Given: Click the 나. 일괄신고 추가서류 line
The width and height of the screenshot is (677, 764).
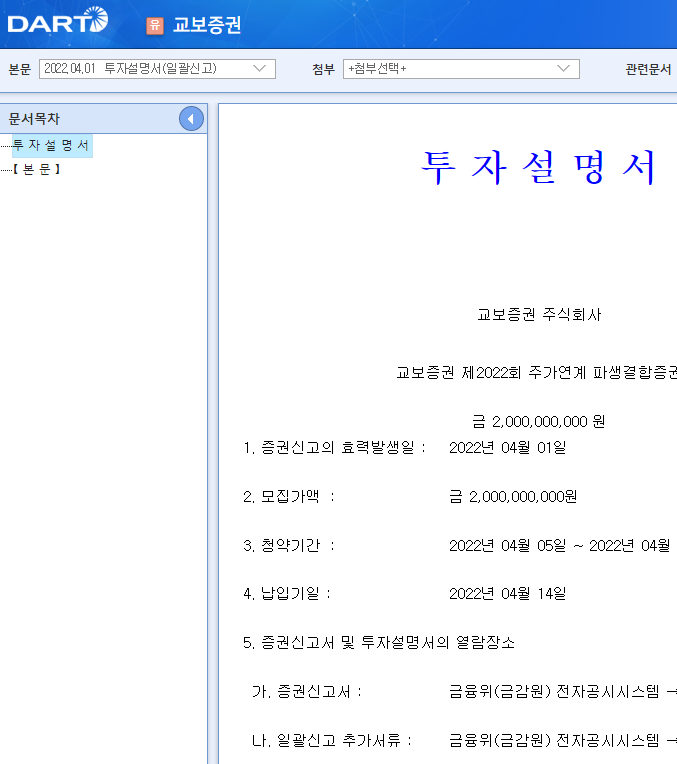Looking at the screenshot, I should [x=332, y=741].
